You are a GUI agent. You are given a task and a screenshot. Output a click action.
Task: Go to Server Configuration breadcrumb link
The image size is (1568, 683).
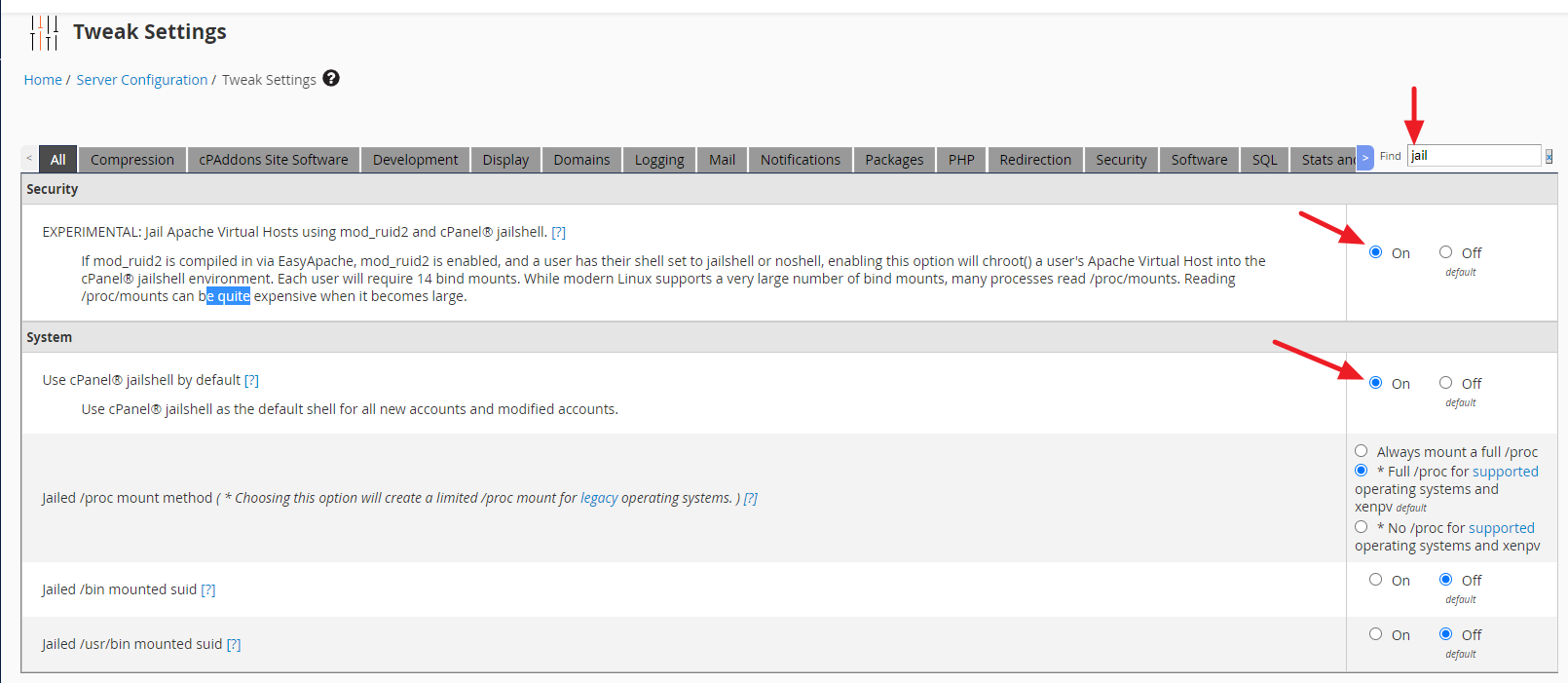pyautogui.click(x=142, y=80)
